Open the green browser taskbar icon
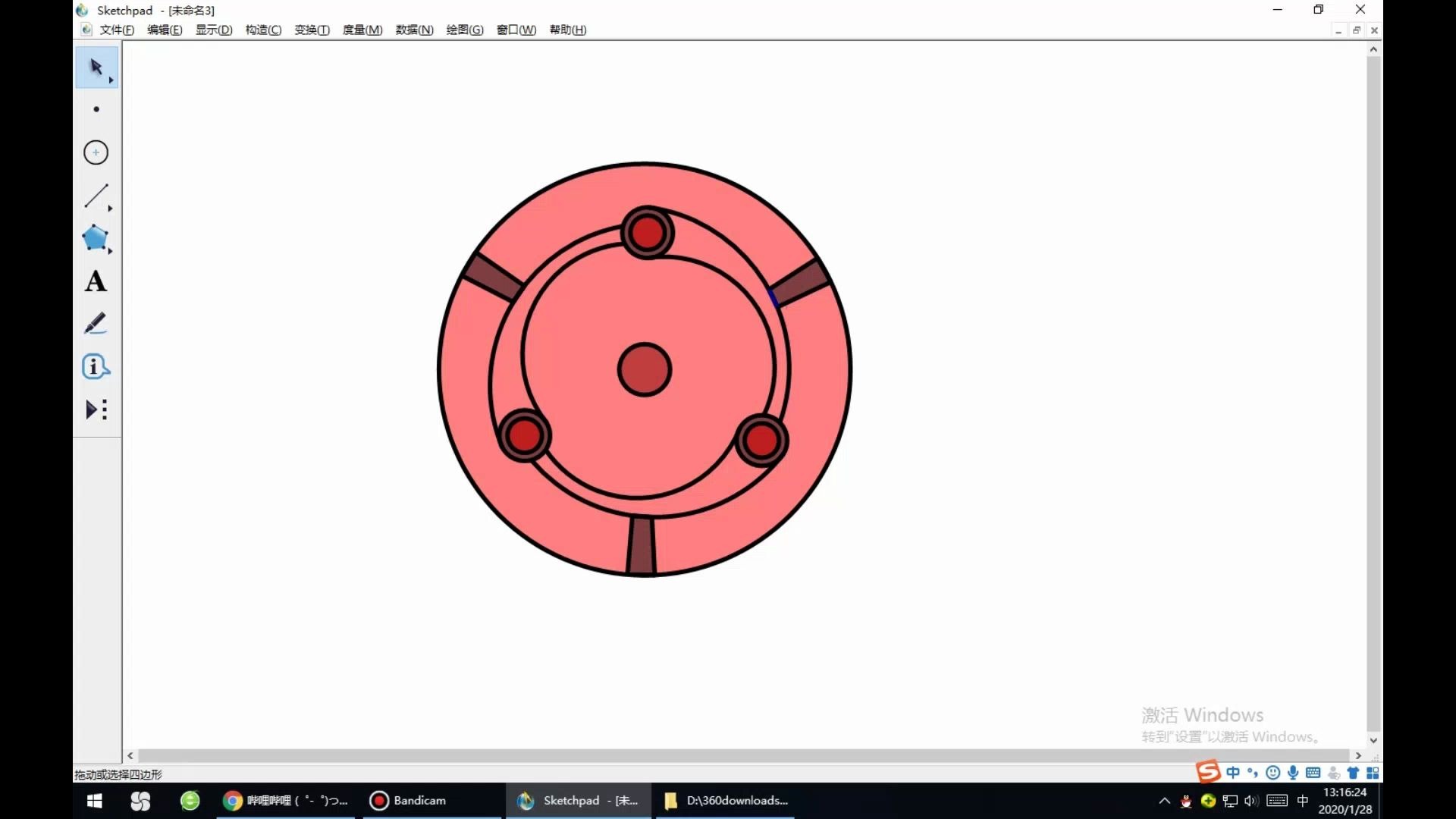 point(190,801)
